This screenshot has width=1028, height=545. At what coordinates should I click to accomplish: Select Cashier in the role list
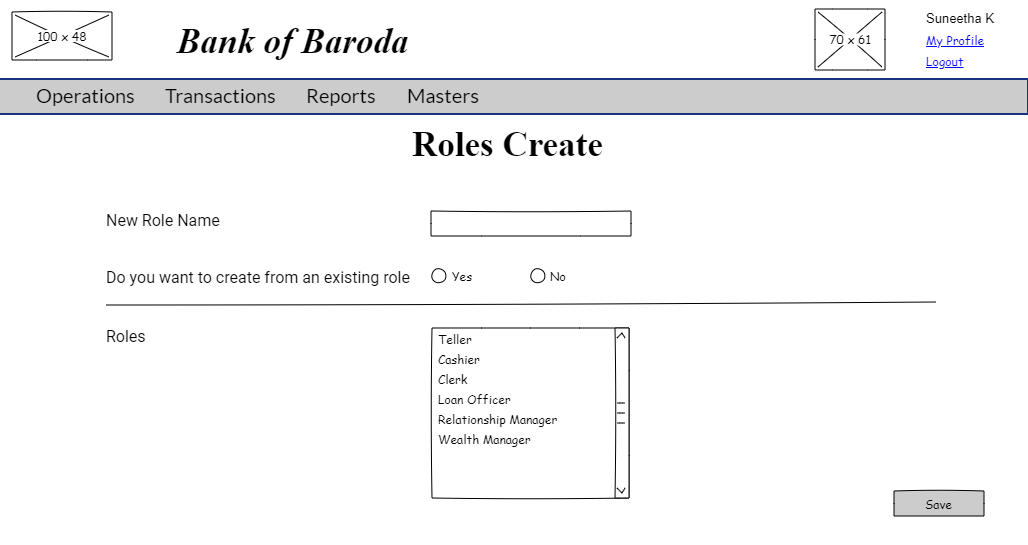459,360
